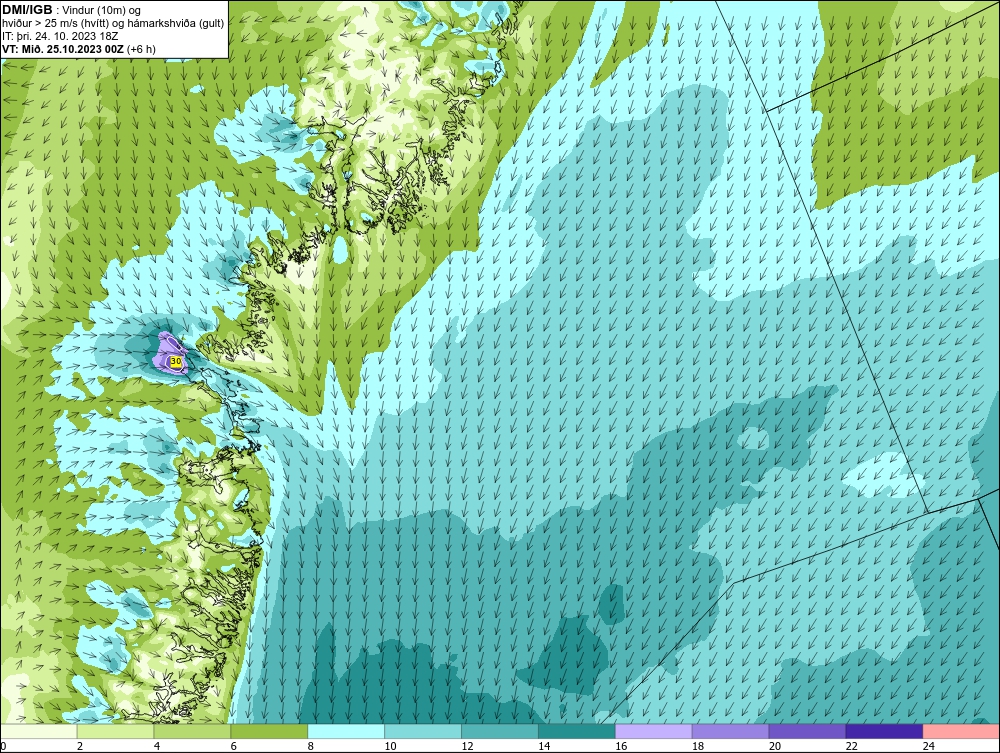Click the legend label 24
The width and height of the screenshot is (1000, 753).
pos(929,746)
